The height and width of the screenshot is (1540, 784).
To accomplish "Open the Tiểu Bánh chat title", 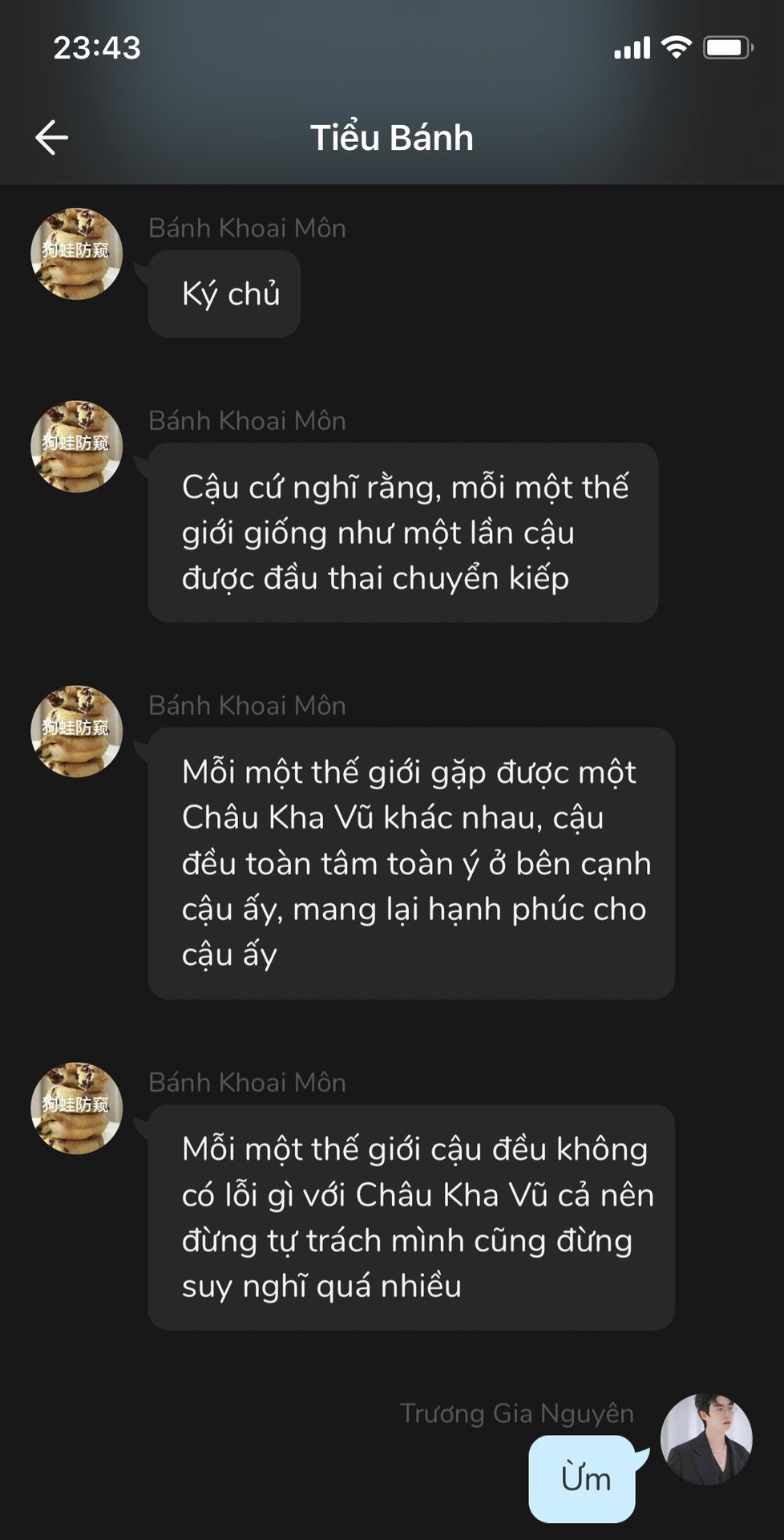I will tap(392, 138).
